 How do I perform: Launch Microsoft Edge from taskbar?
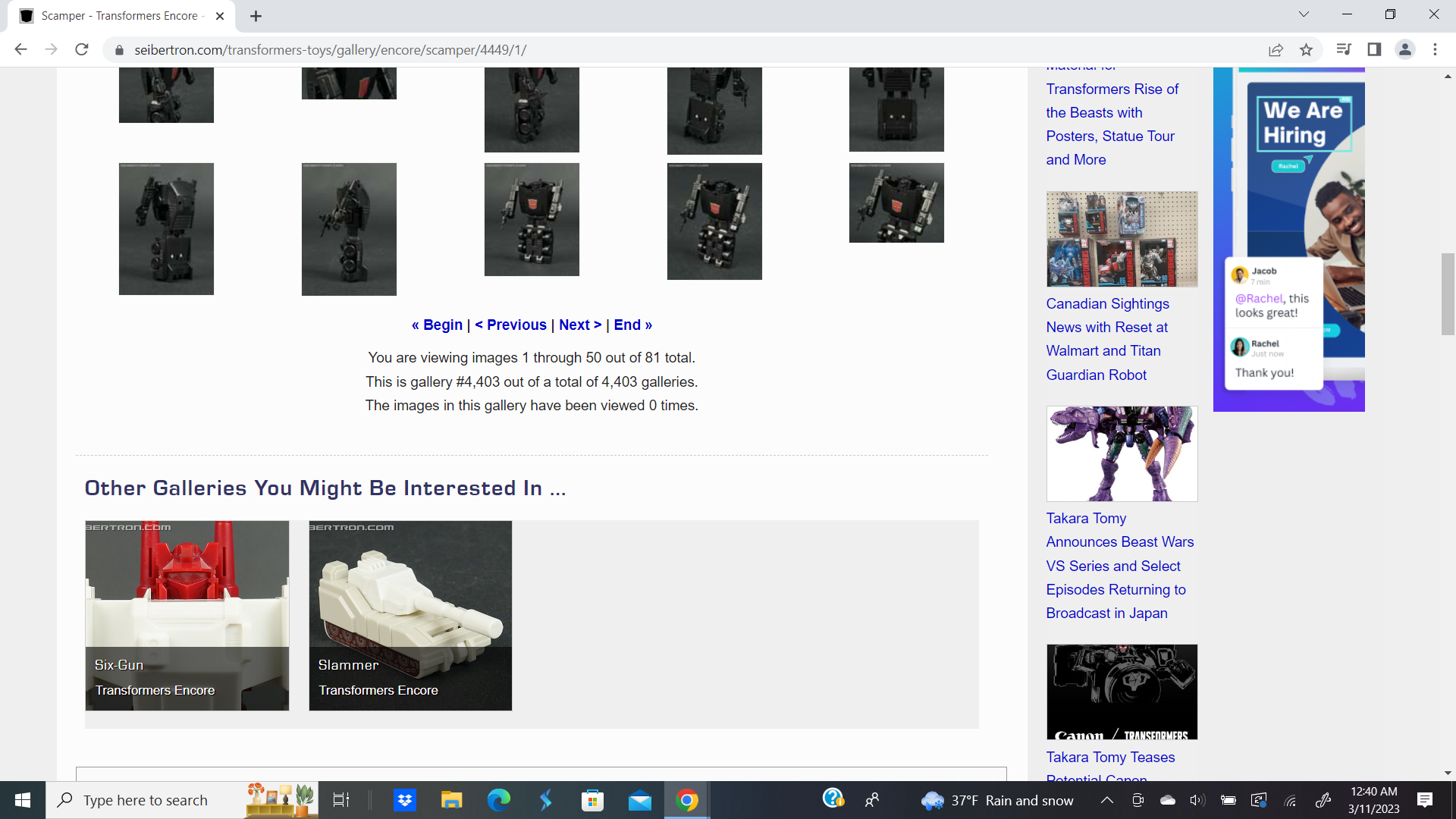(498, 800)
